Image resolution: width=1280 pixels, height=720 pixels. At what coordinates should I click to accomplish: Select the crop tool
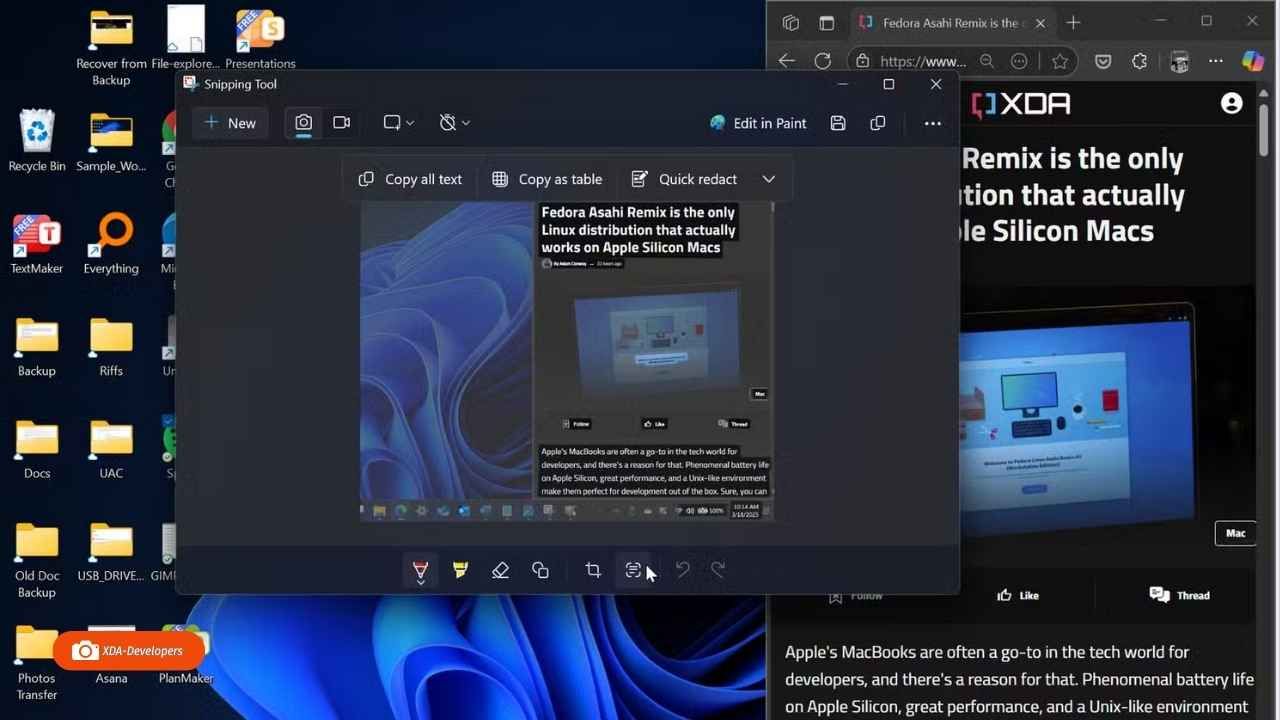(593, 570)
